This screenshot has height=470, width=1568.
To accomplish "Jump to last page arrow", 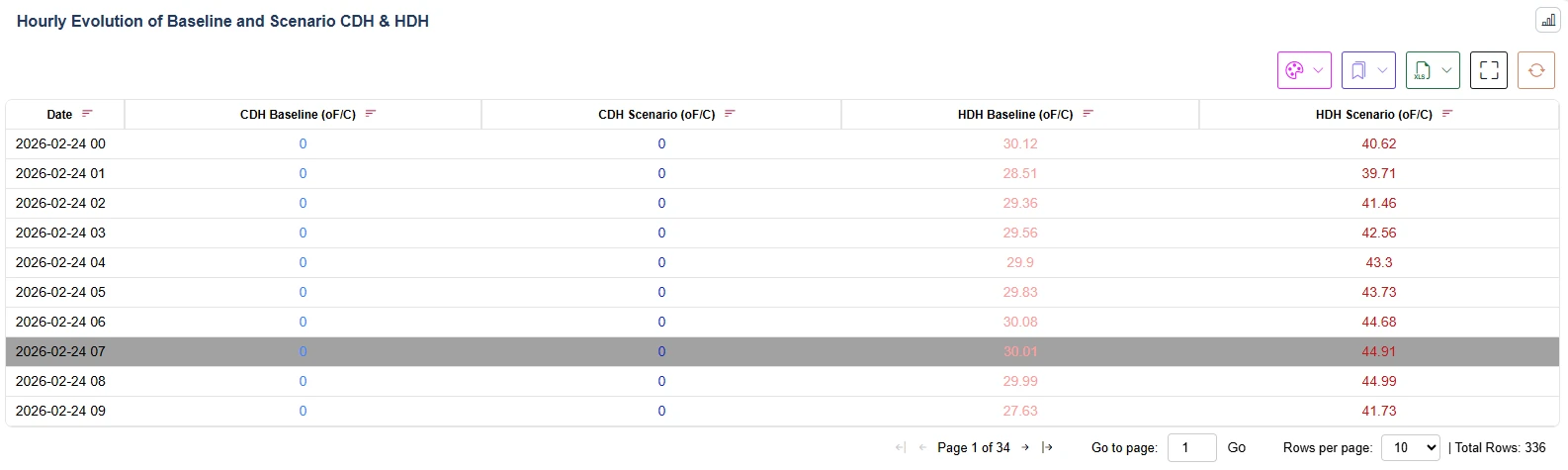I will point(1048,447).
